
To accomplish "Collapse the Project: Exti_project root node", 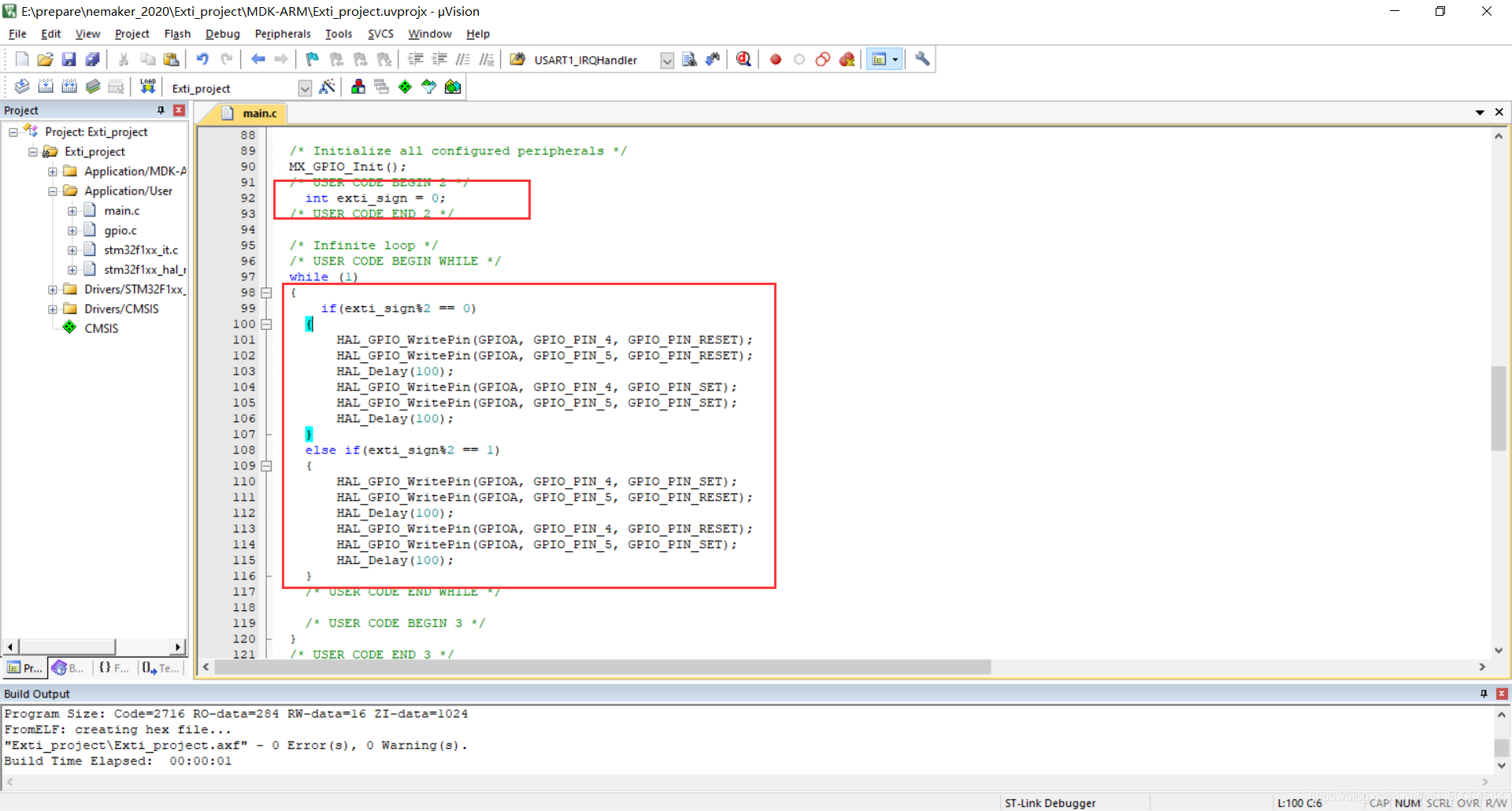I will pyautogui.click(x=13, y=132).
